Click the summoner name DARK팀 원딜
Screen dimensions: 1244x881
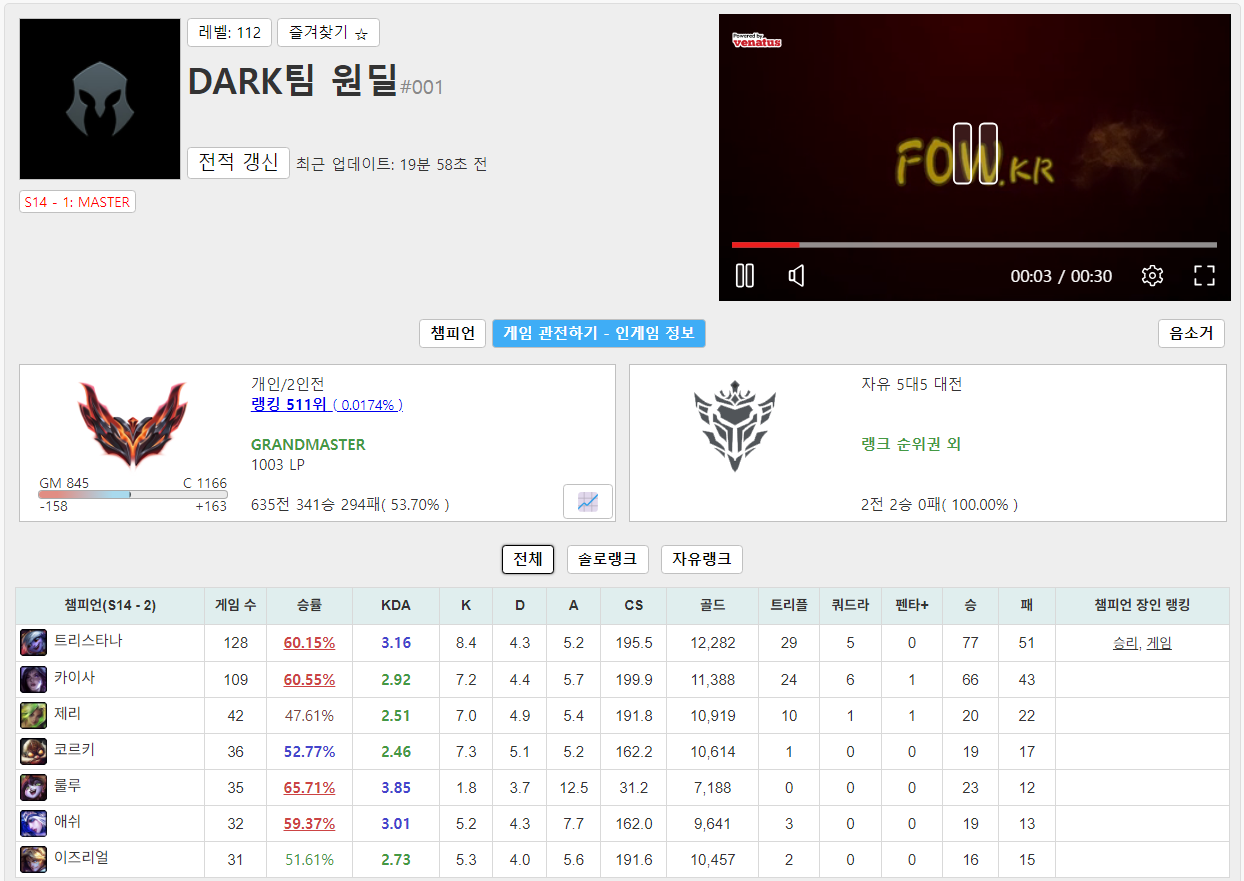(293, 82)
